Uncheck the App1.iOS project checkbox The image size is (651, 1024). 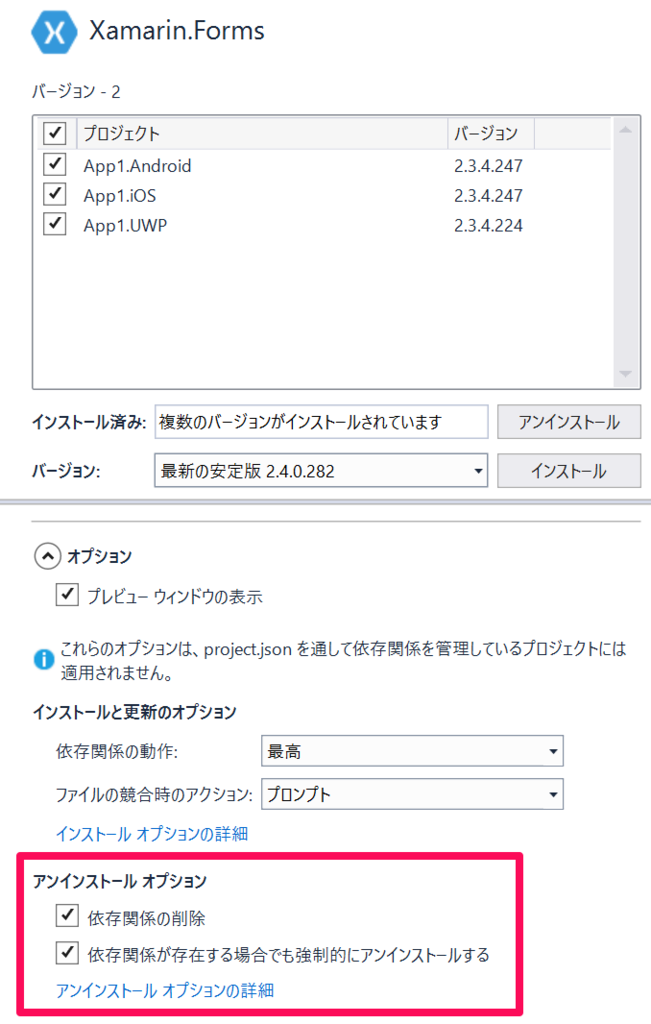(x=55, y=195)
